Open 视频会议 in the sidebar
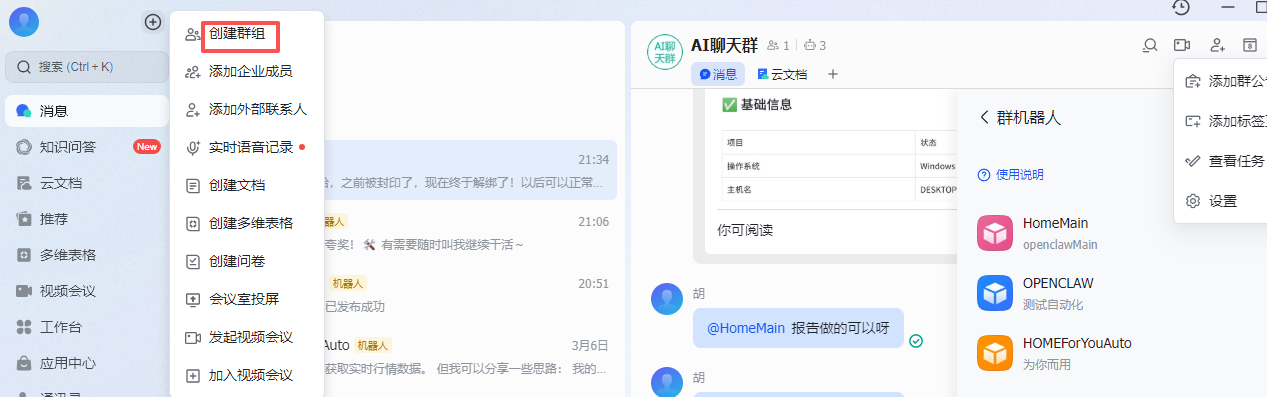This screenshot has height=397, width=1267. pyautogui.click(x=87, y=291)
